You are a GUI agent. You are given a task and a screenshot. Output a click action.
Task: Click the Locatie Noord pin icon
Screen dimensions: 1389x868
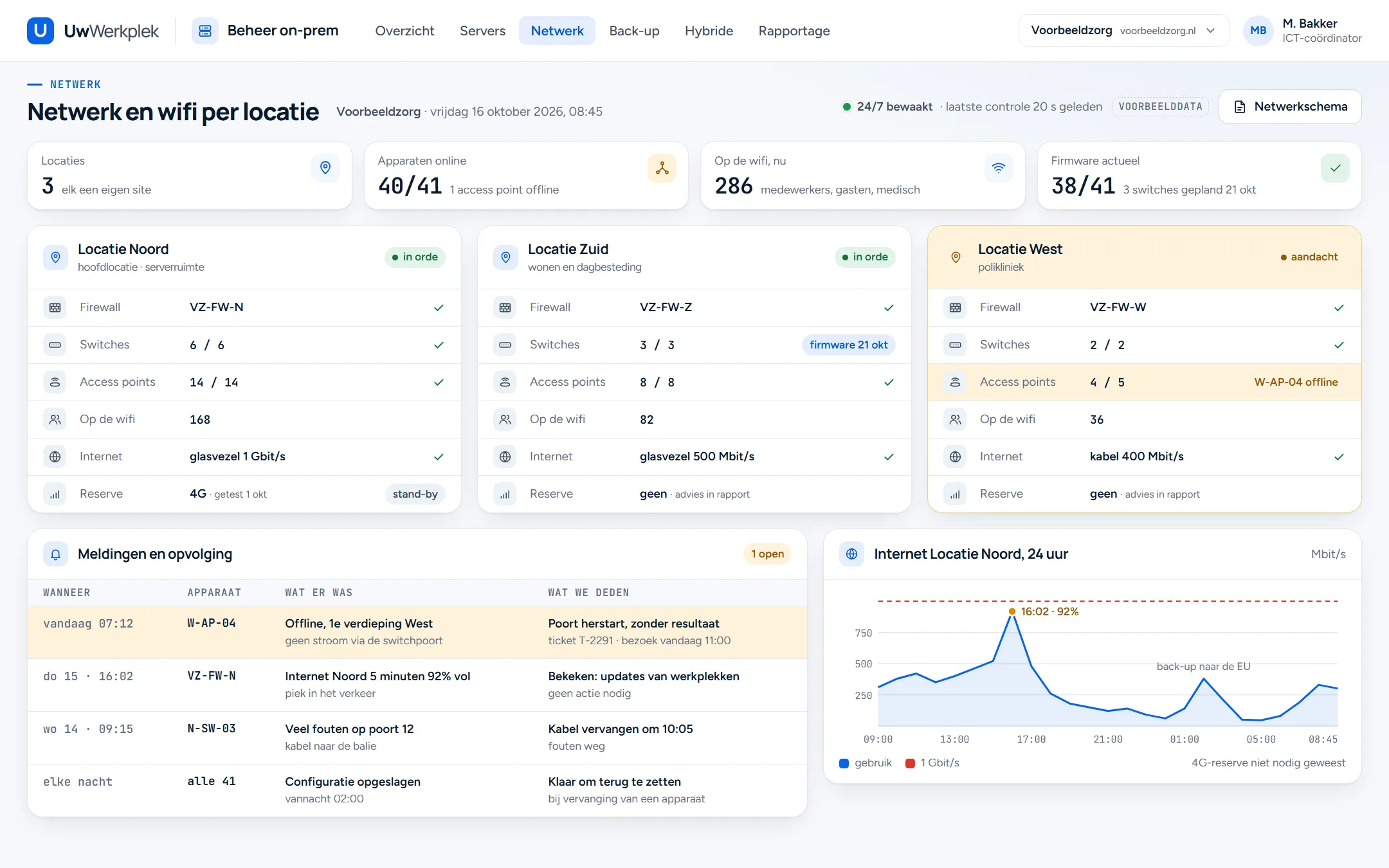55,257
